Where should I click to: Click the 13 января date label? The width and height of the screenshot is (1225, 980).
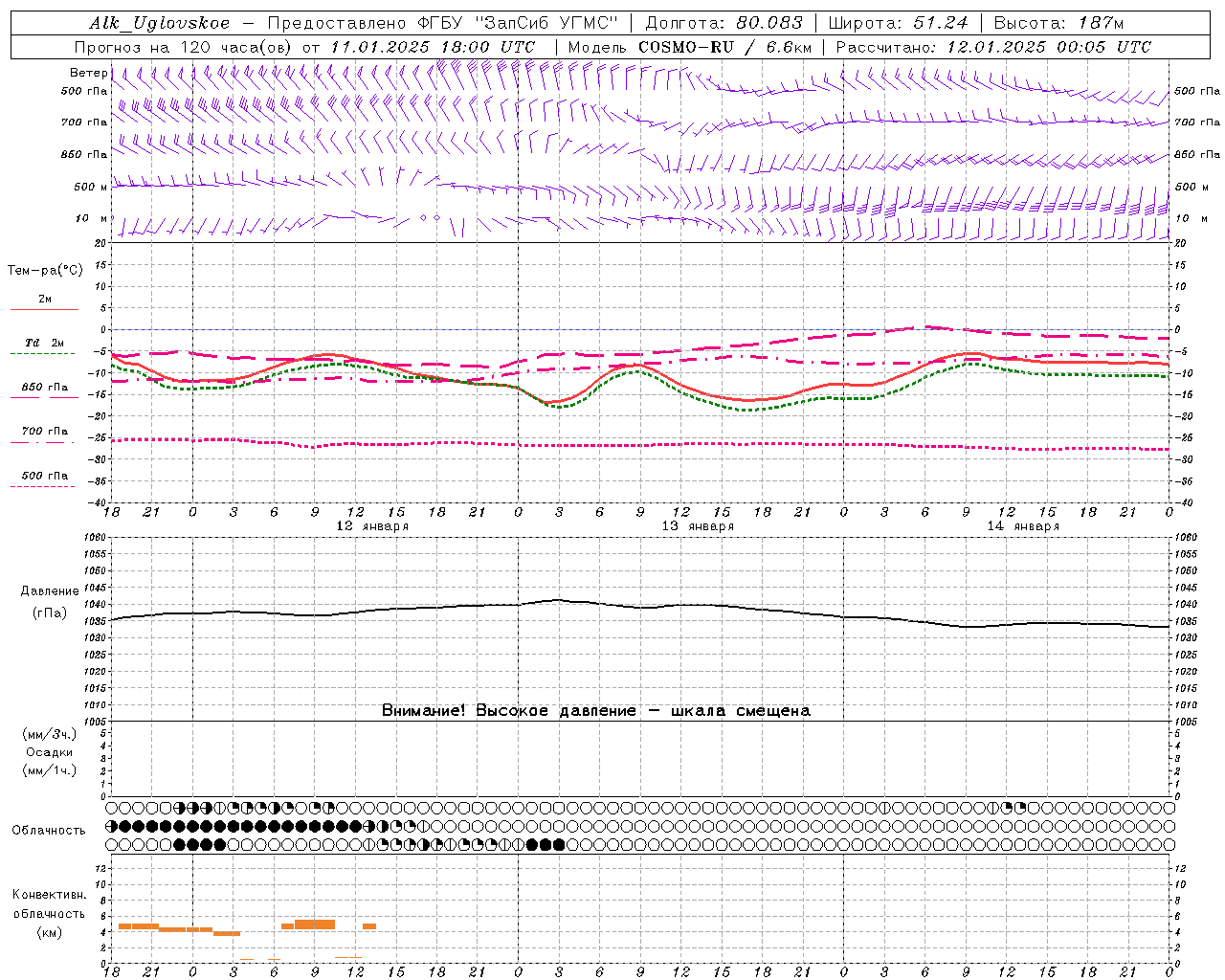tap(698, 526)
